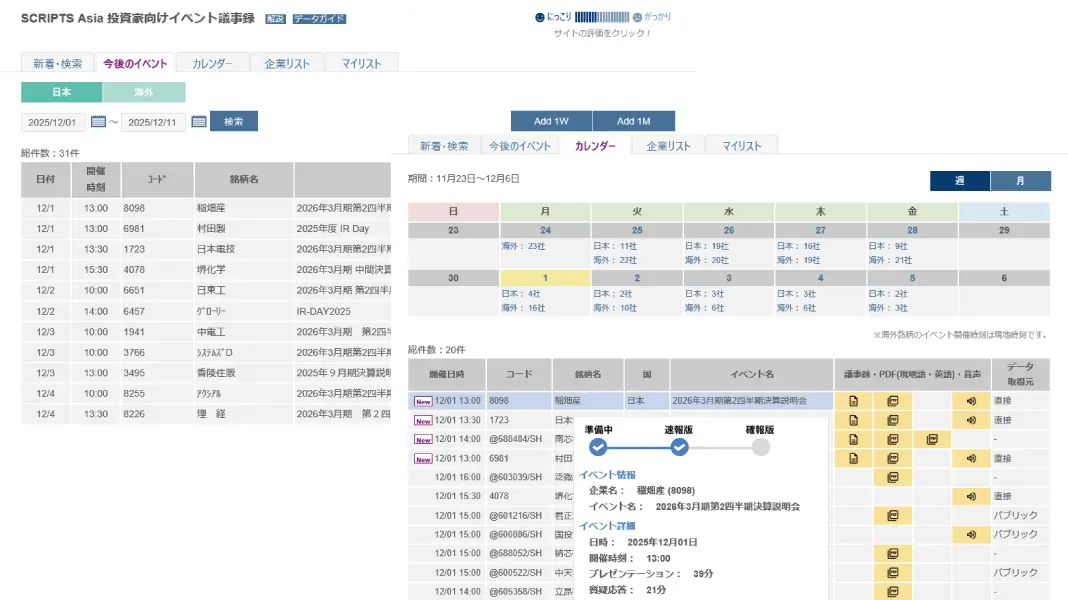The image size is (1068, 600).
Task: Open the calendar picker for start date 2025/12/01
Action: (98, 121)
